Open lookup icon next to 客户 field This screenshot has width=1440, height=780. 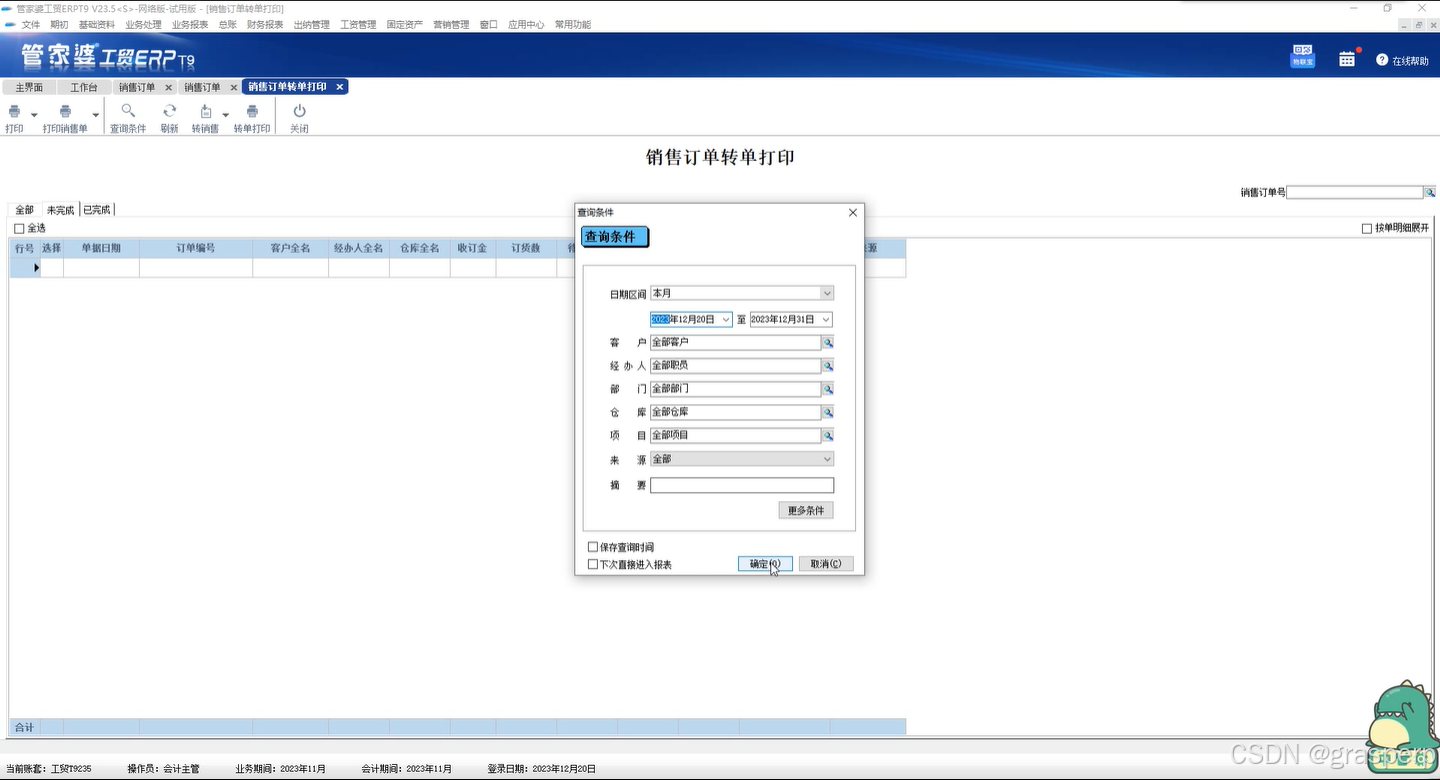coord(828,342)
